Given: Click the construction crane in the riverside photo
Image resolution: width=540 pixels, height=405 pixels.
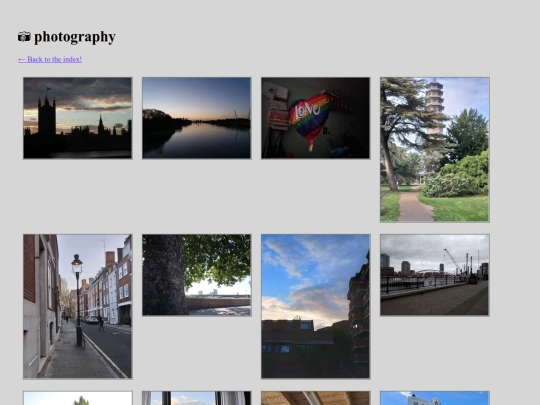Looking at the screenshot, I should (x=453, y=260).
